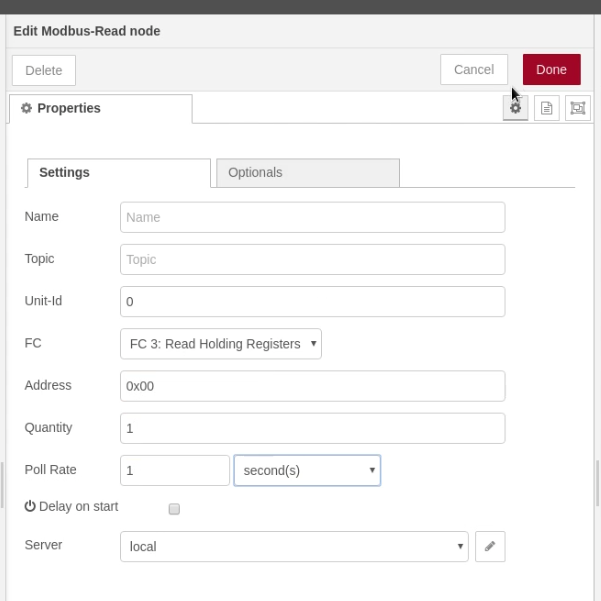Screen dimensions: 601x601
Task: Select the Settings tab
Action: click(x=118, y=173)
